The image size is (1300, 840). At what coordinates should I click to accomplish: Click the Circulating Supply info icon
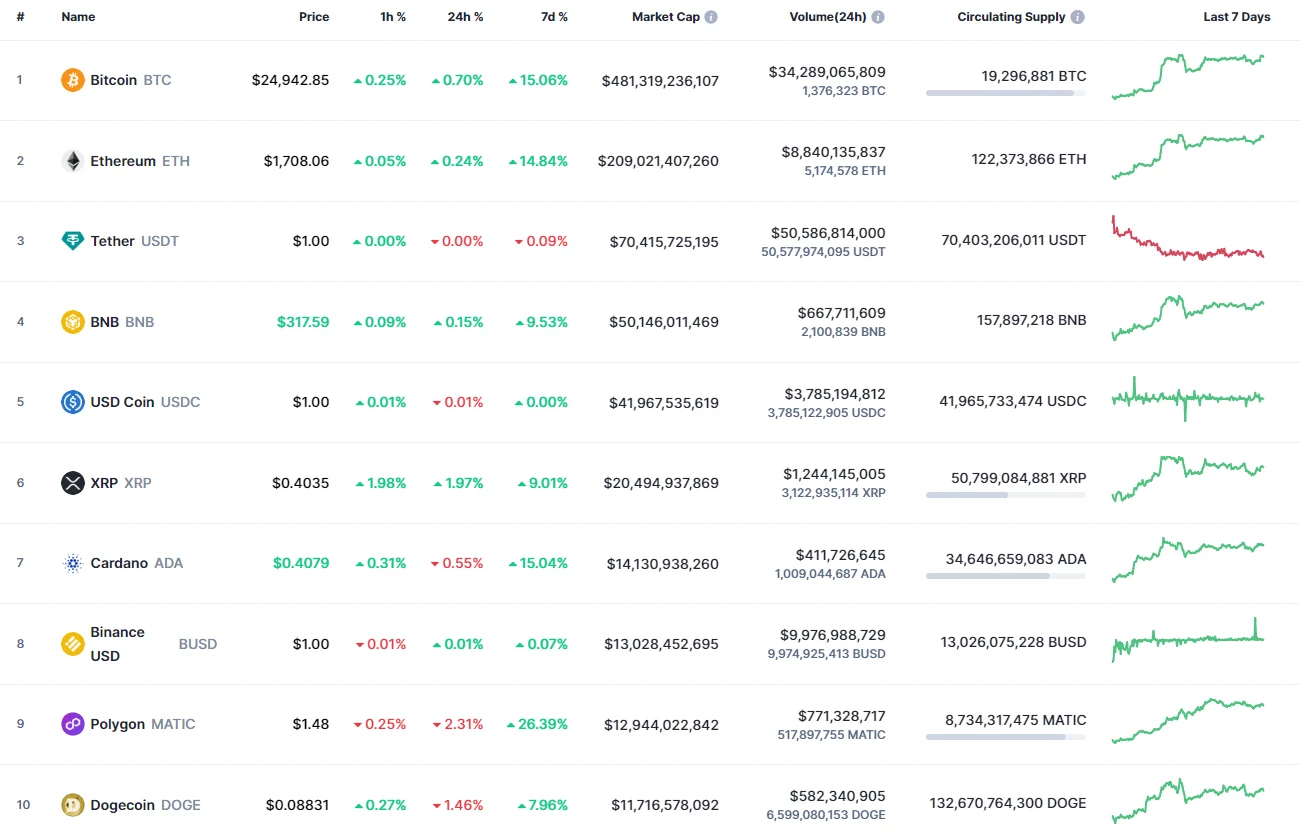[1077, 17]
